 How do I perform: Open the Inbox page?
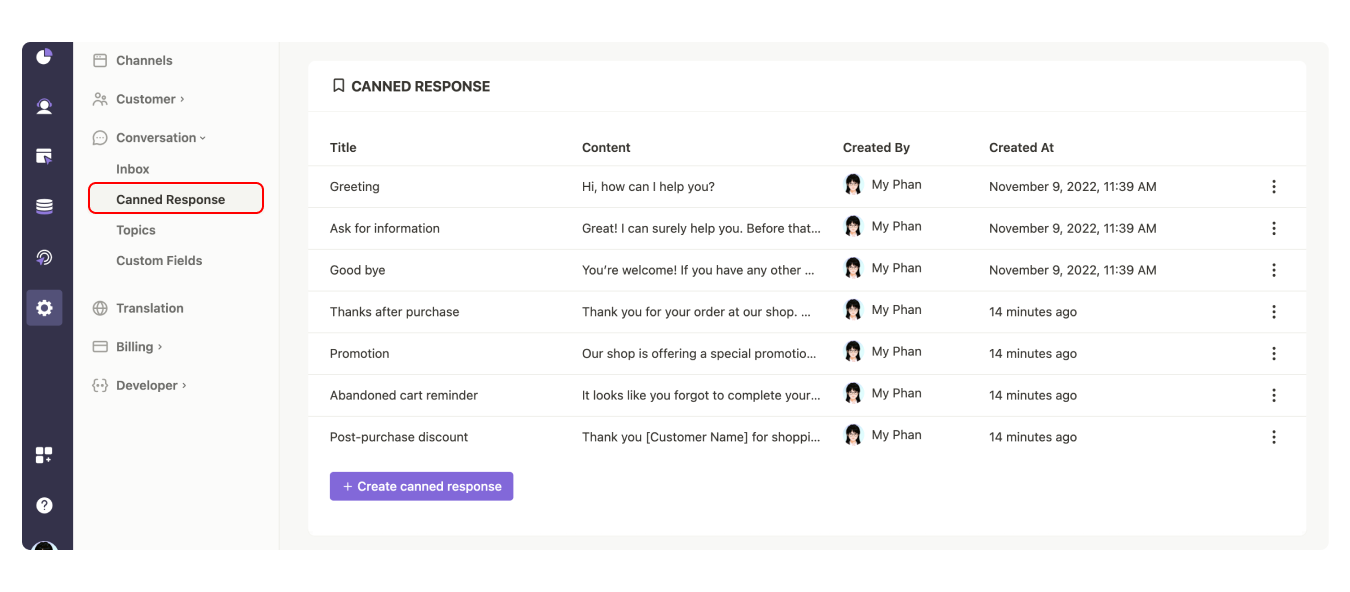(x=132, y=169)
